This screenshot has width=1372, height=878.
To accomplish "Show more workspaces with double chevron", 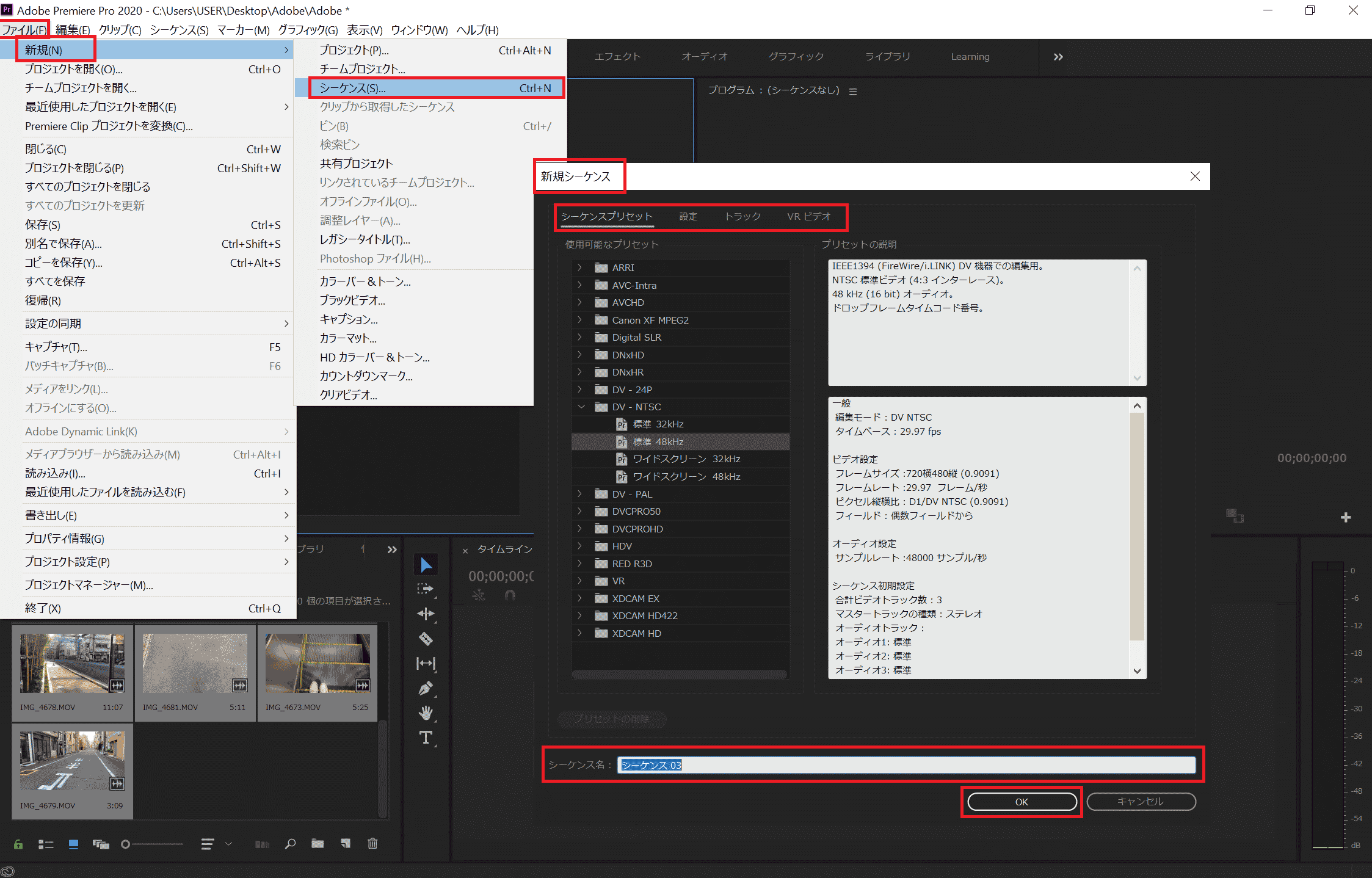I will coord(1058,57).
